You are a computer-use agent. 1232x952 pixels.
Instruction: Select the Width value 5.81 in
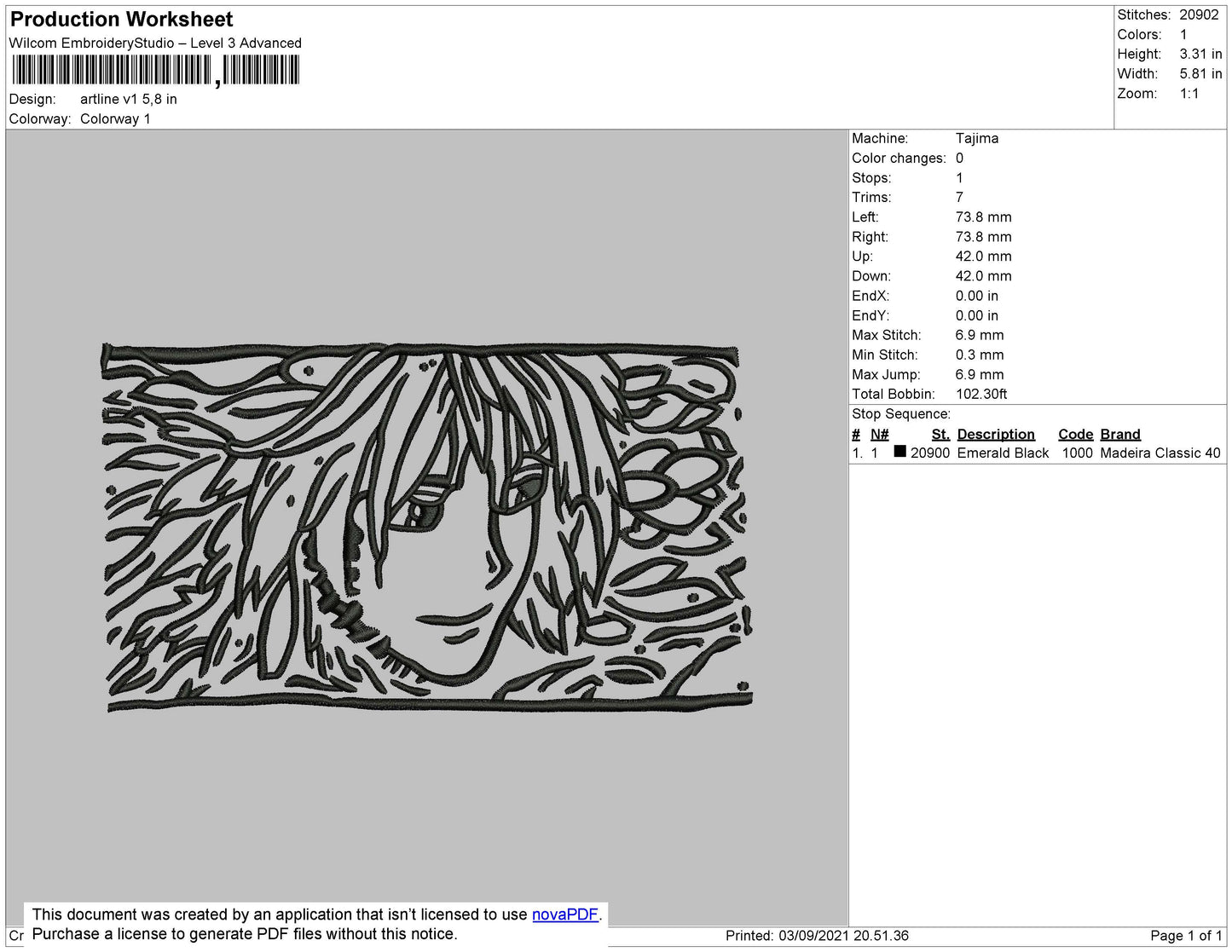pyautogui.click(x=1200, y=74)
